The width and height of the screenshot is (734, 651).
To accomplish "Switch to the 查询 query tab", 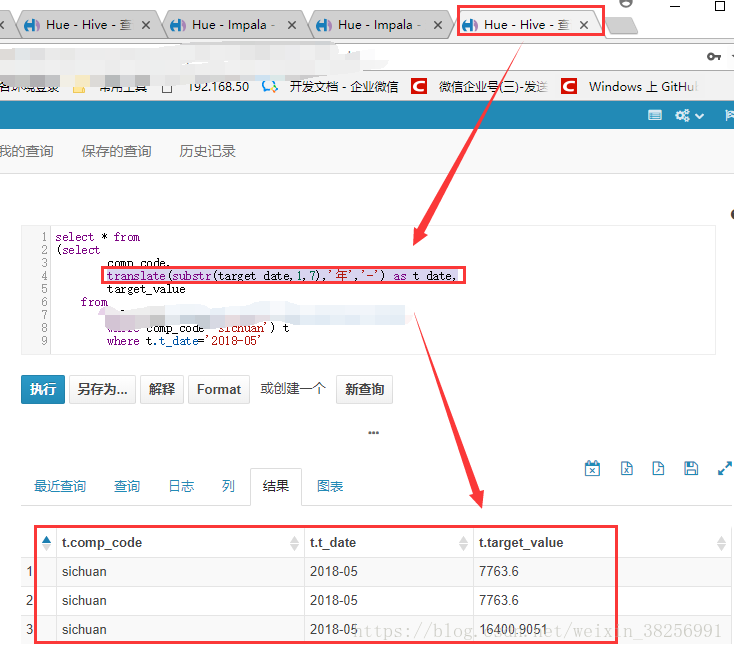I will pyautogui.click(x=127, y=486).
